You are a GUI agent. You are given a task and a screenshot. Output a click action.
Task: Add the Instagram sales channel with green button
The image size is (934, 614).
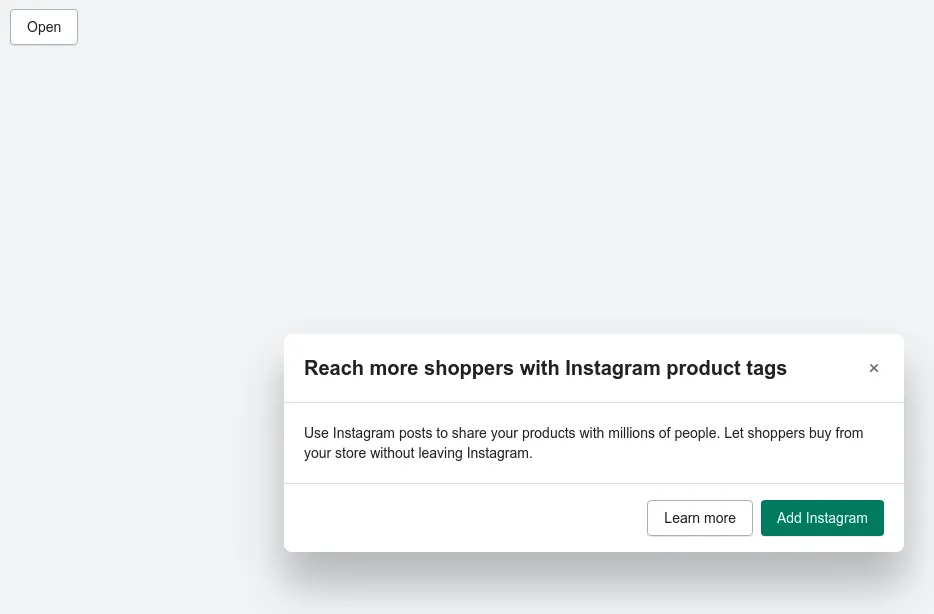tap(822, 518)
